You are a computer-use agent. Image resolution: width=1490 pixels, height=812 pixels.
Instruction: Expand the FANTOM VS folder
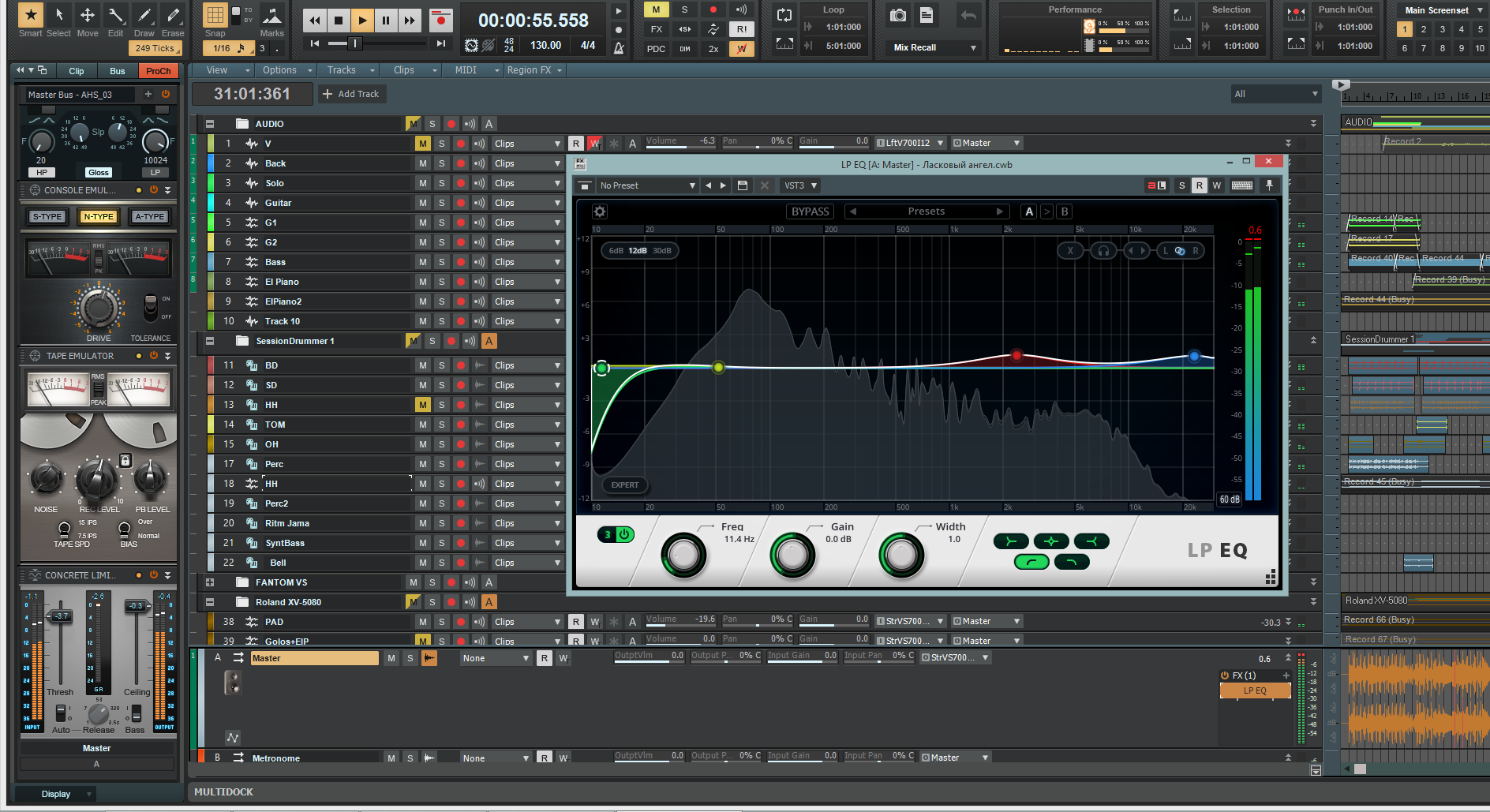(210, 582)
